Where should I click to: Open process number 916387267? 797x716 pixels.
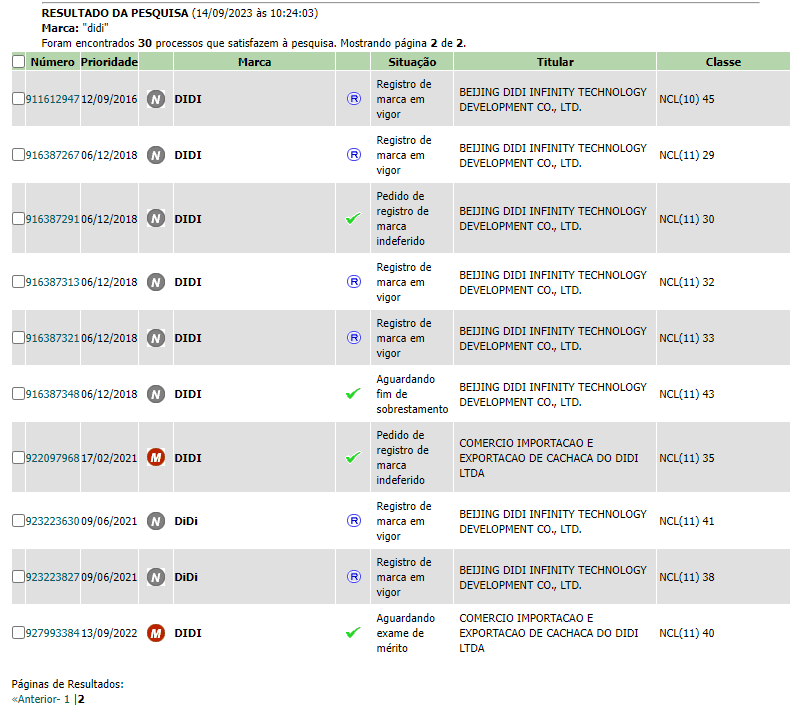[x=53, y=155]
